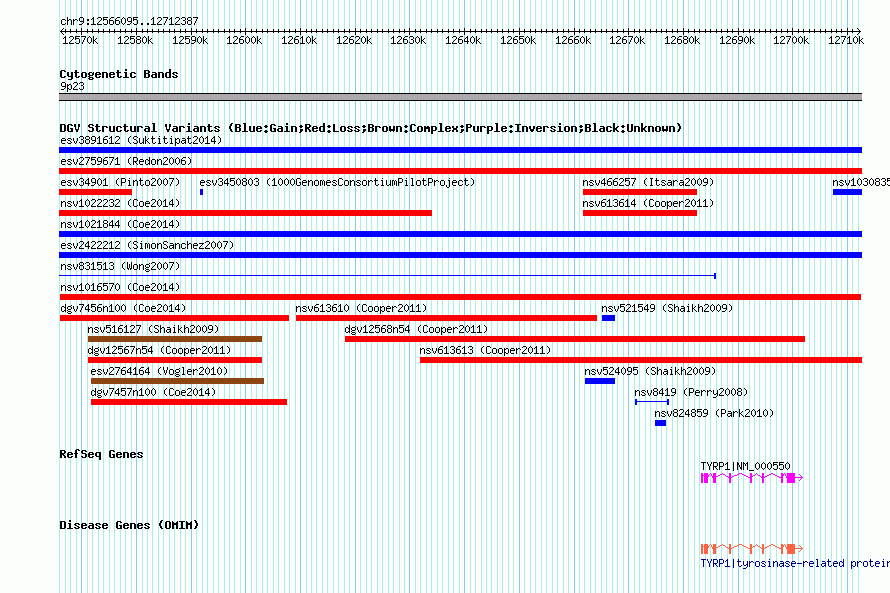The width and height of the screenshot is (890, 593).
Task: Click the Disease Genes (OMIM) track title
Action: click(x=129, y=525)
